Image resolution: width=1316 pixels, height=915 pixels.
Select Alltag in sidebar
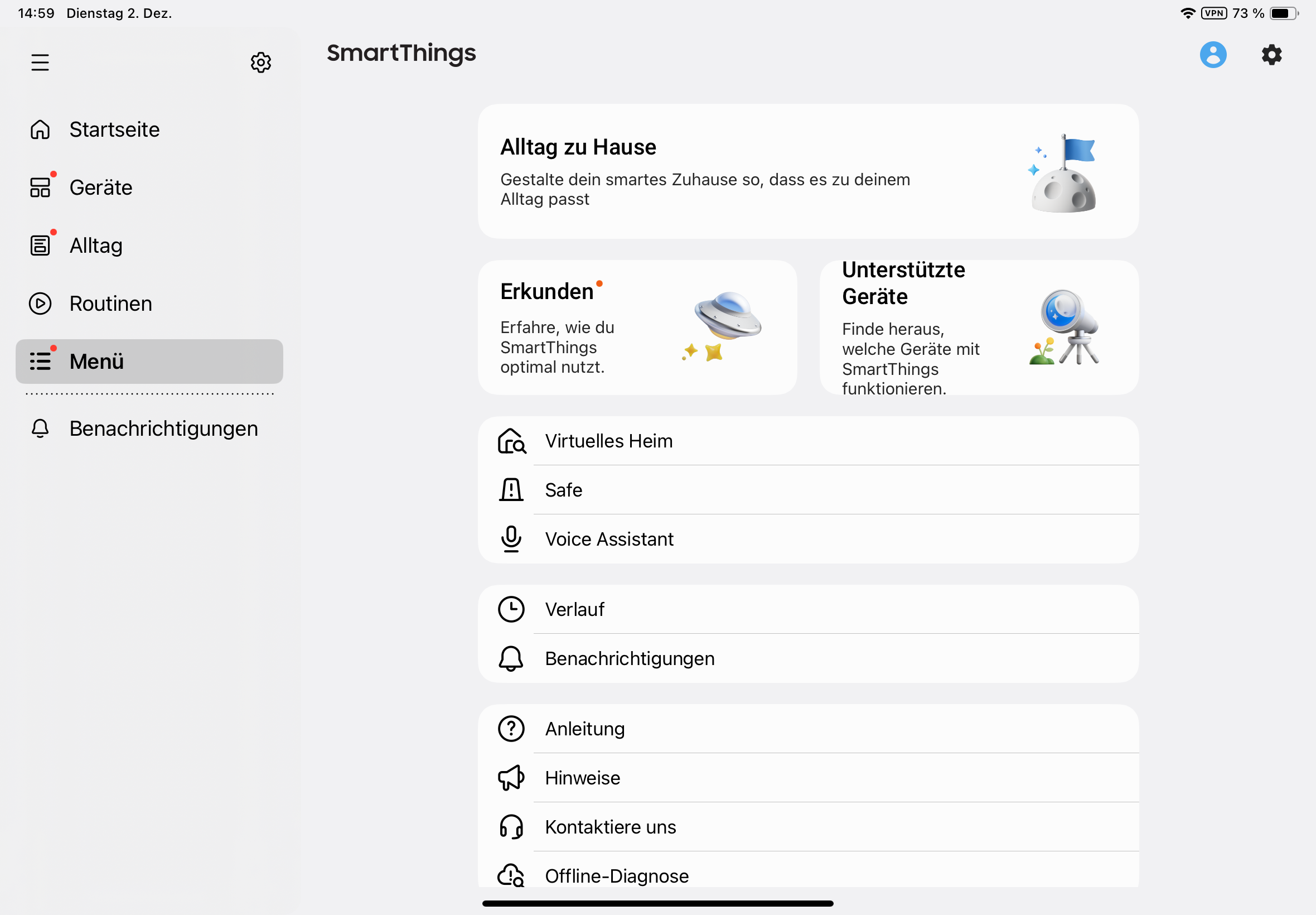coord(96,245)
